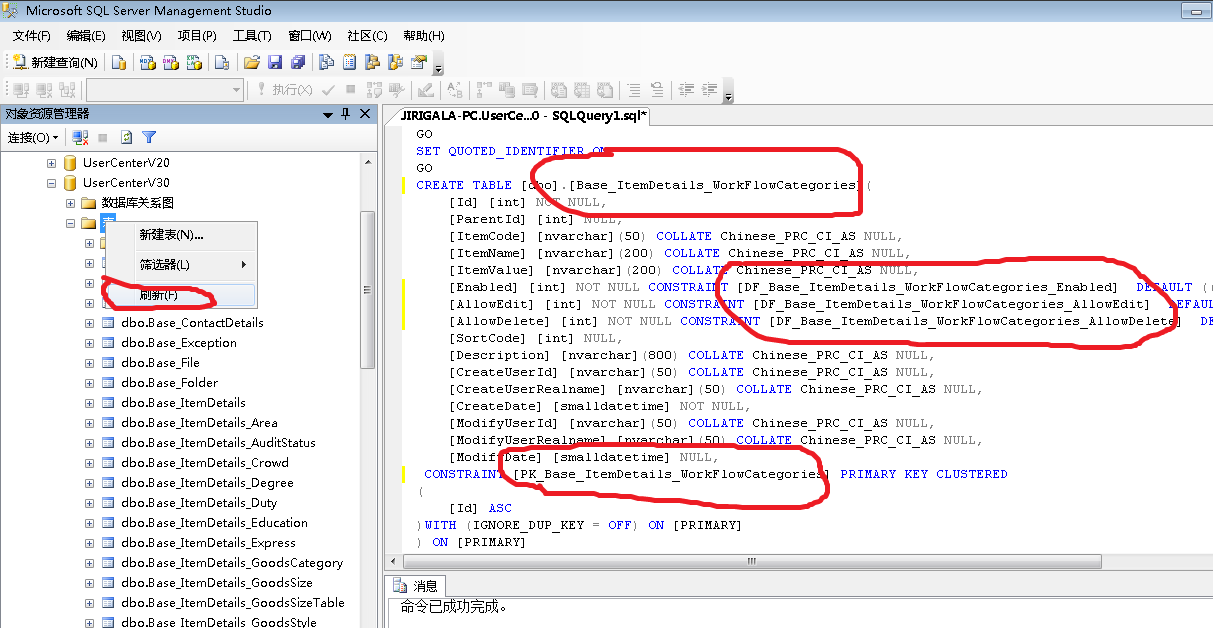The image size is (1213, 628).
Task: Click the Open File folder icon
Action: [252, 62]
